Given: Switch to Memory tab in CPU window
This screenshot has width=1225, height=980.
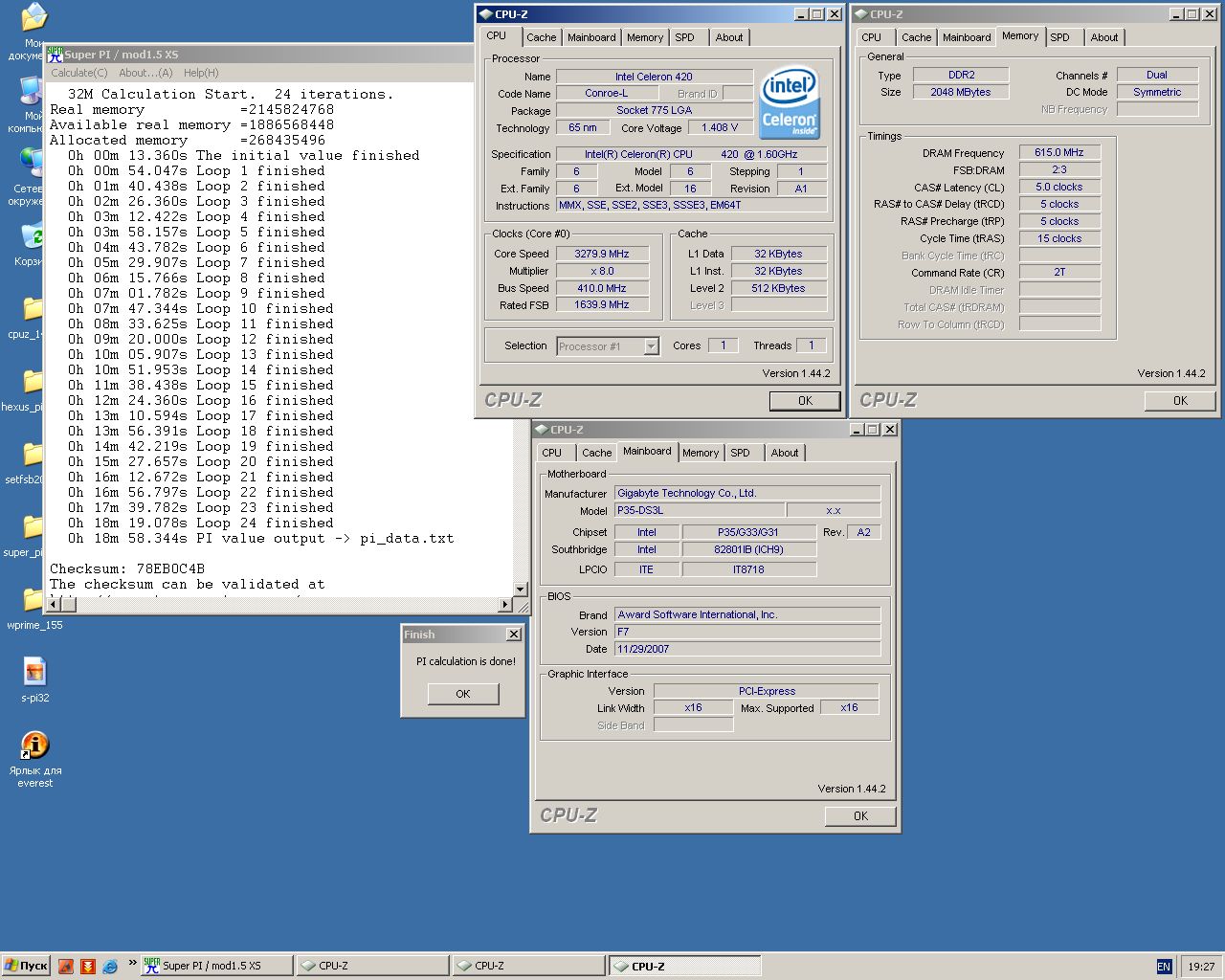Looking at the screenshot, I should (x=645, y=37).
